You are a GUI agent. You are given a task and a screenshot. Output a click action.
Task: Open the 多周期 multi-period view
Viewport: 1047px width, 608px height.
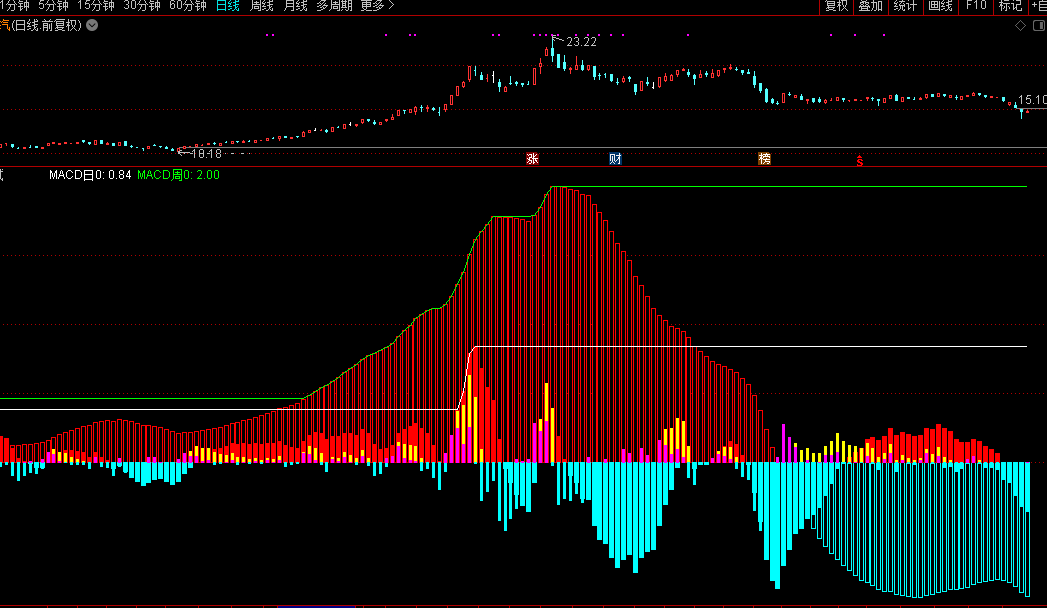[x=334, y=6]
